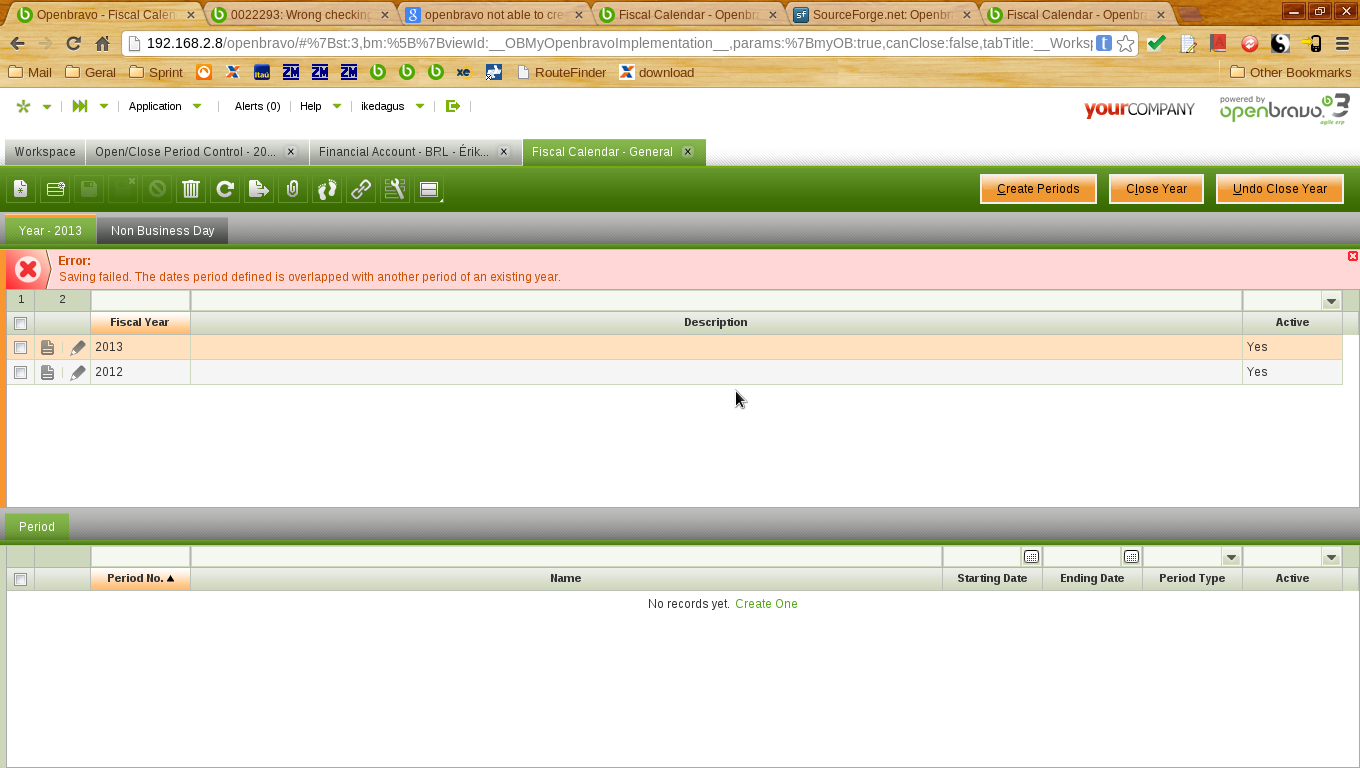Sort by the Period No. column header

pos(140,579)
